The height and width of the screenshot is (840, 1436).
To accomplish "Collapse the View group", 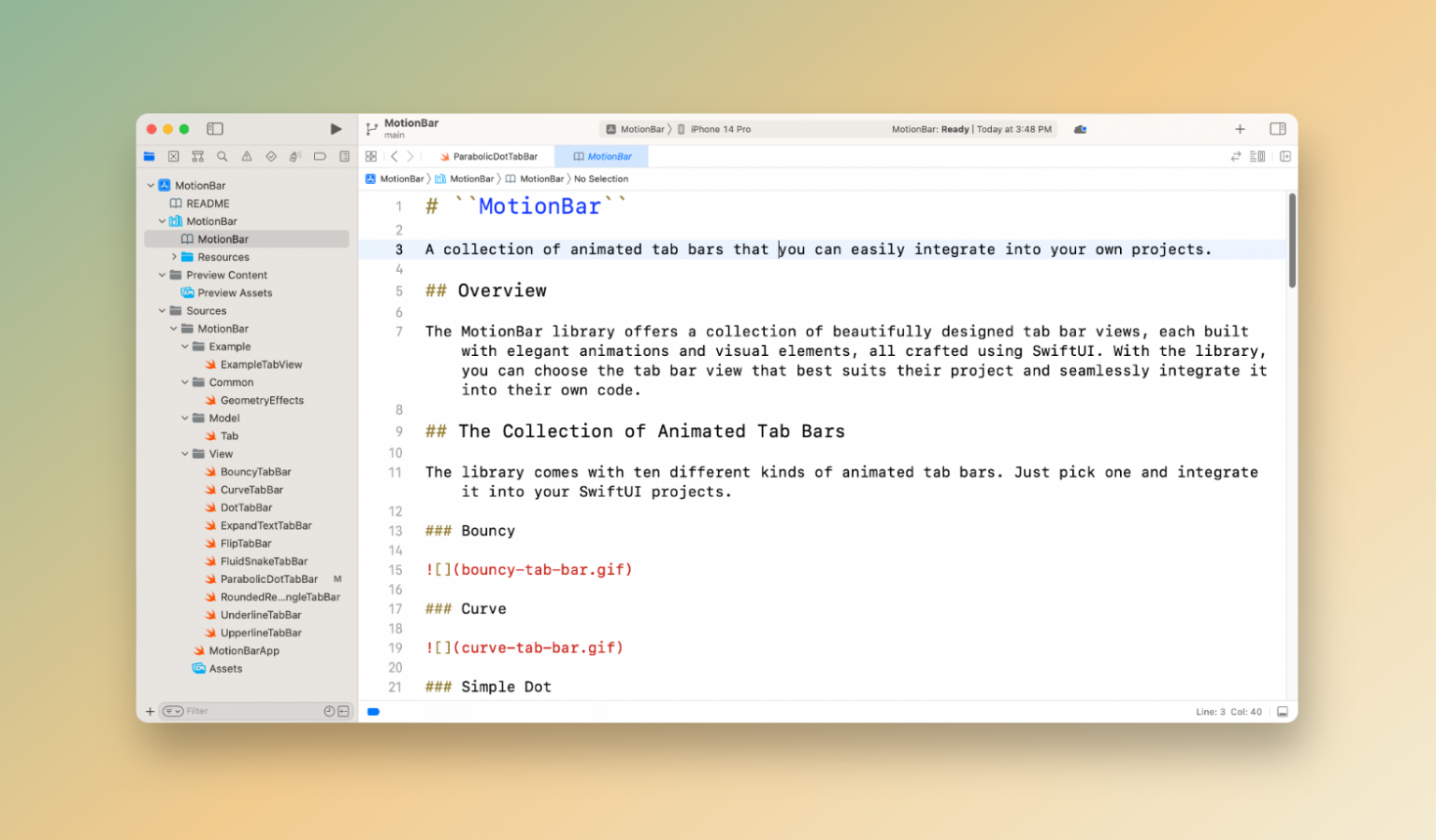I will coord(186,453).
